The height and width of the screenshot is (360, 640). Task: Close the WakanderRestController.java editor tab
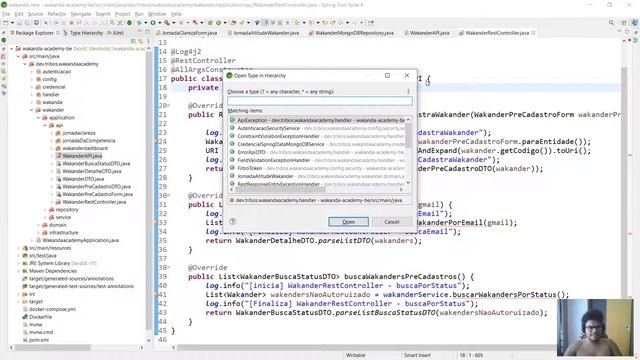pyautogui.click(x=533, y=33)
